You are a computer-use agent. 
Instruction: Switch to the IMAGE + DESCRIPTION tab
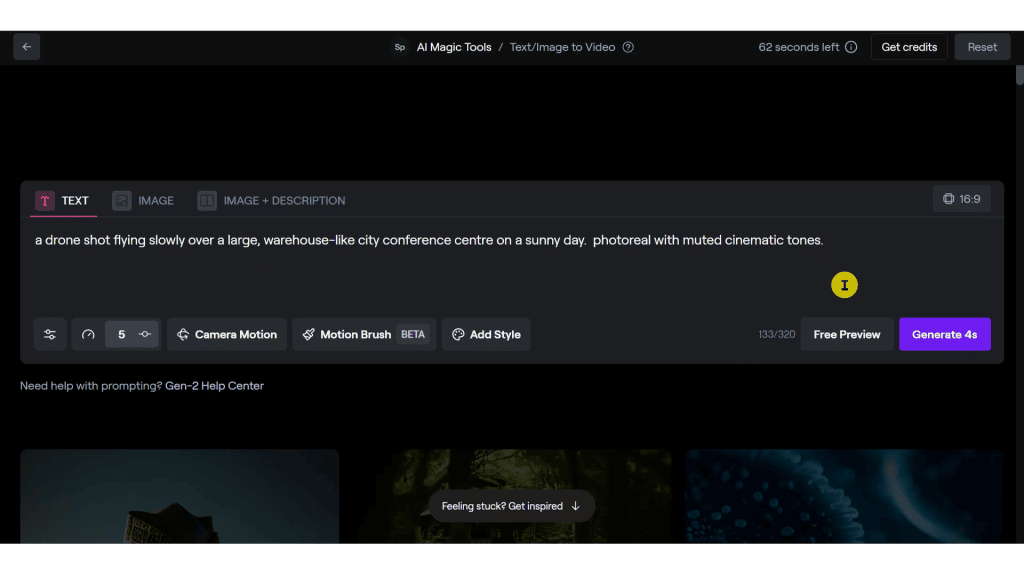271,200
